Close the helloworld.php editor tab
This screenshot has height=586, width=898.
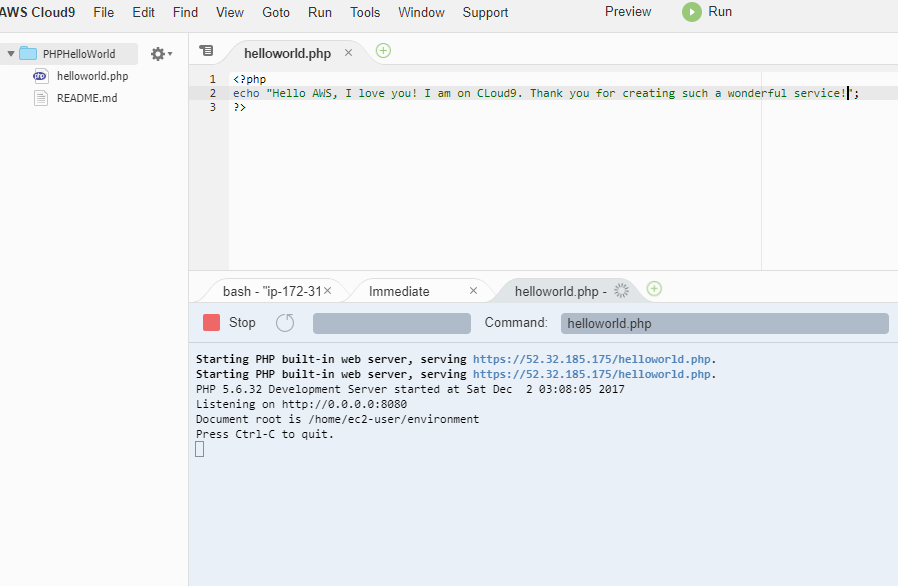(348, 53)
